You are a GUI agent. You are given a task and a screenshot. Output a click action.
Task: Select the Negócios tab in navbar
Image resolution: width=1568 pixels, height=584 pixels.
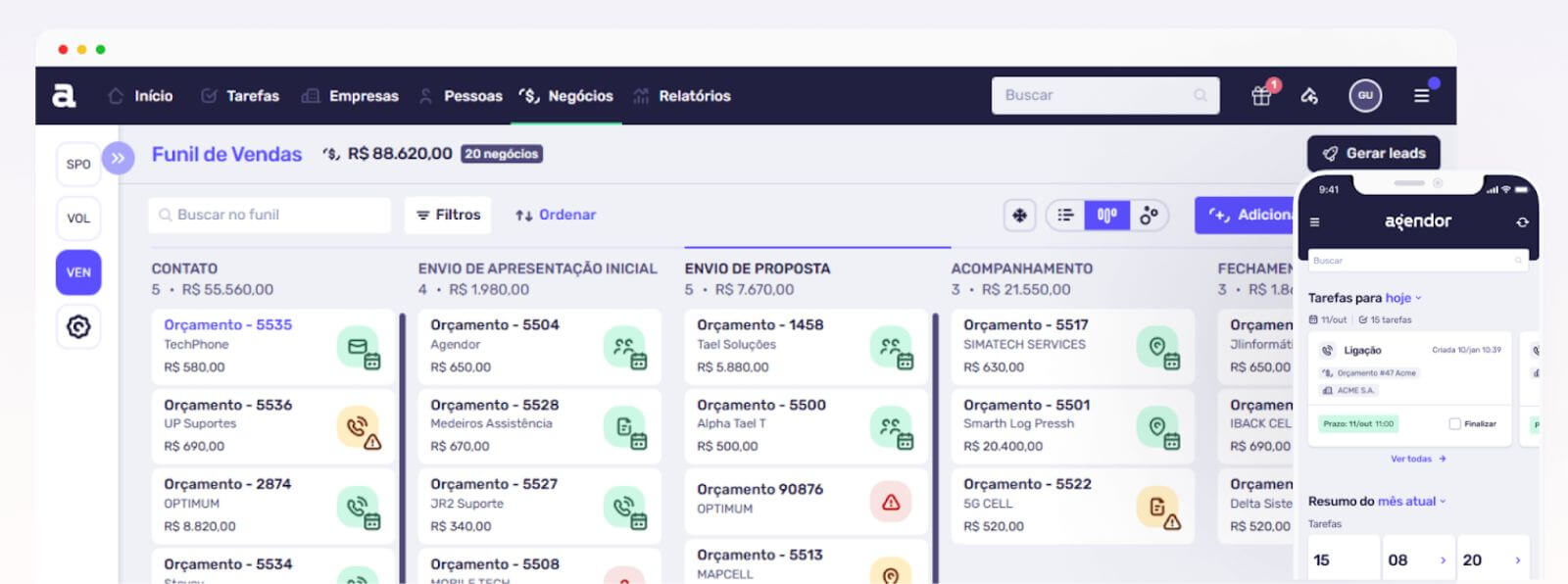point(566,96)
